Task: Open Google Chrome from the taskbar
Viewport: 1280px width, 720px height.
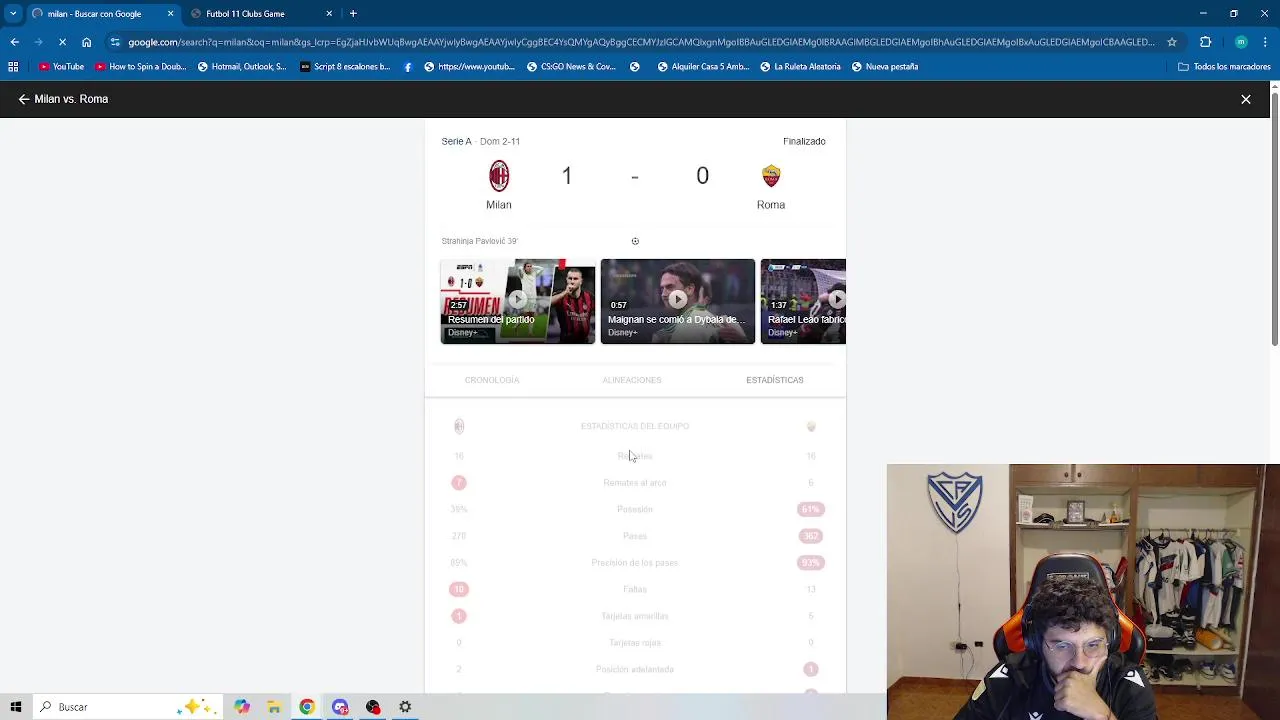Action: (x=307, y=707)
